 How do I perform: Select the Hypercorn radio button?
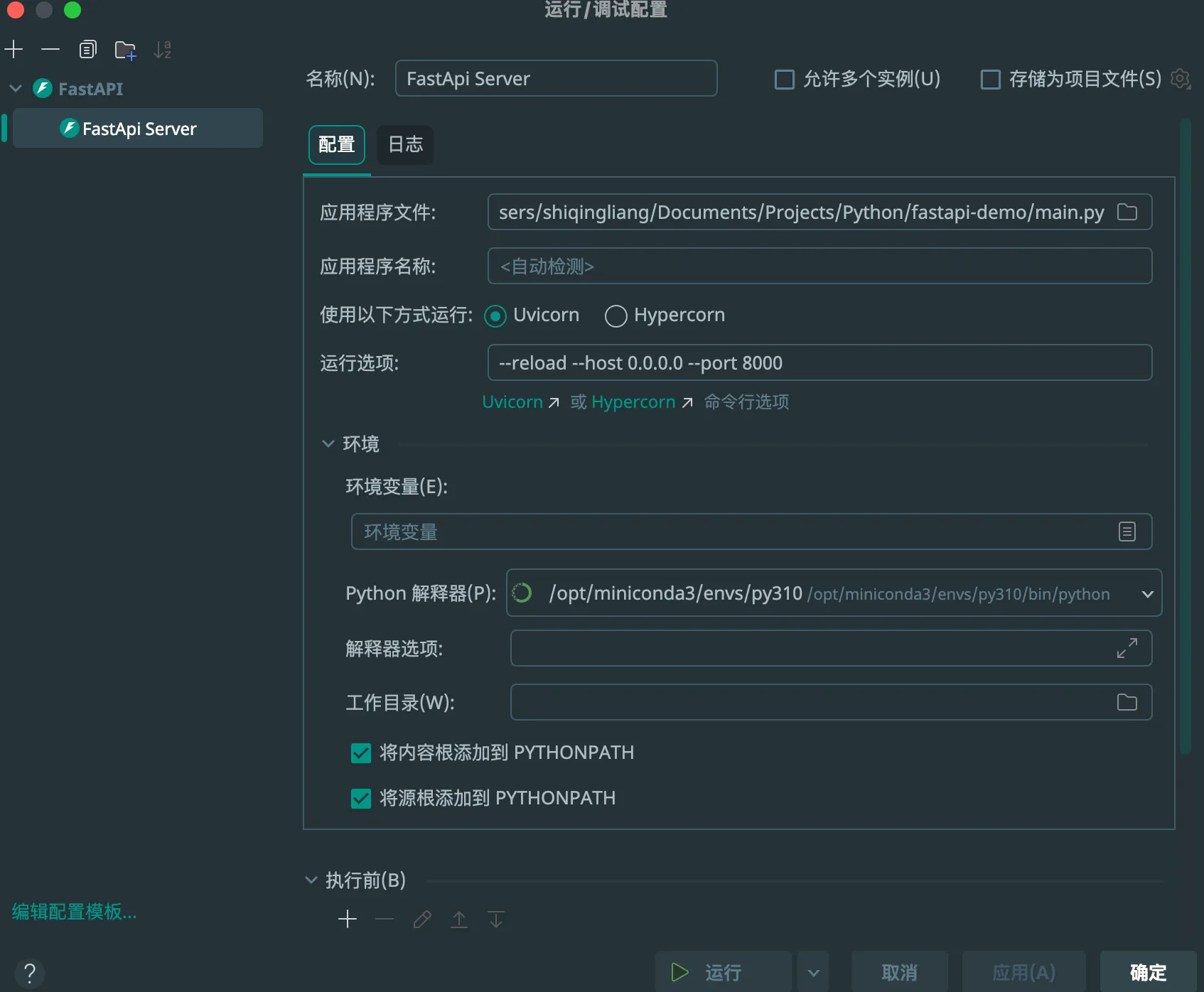pos(616,316)
